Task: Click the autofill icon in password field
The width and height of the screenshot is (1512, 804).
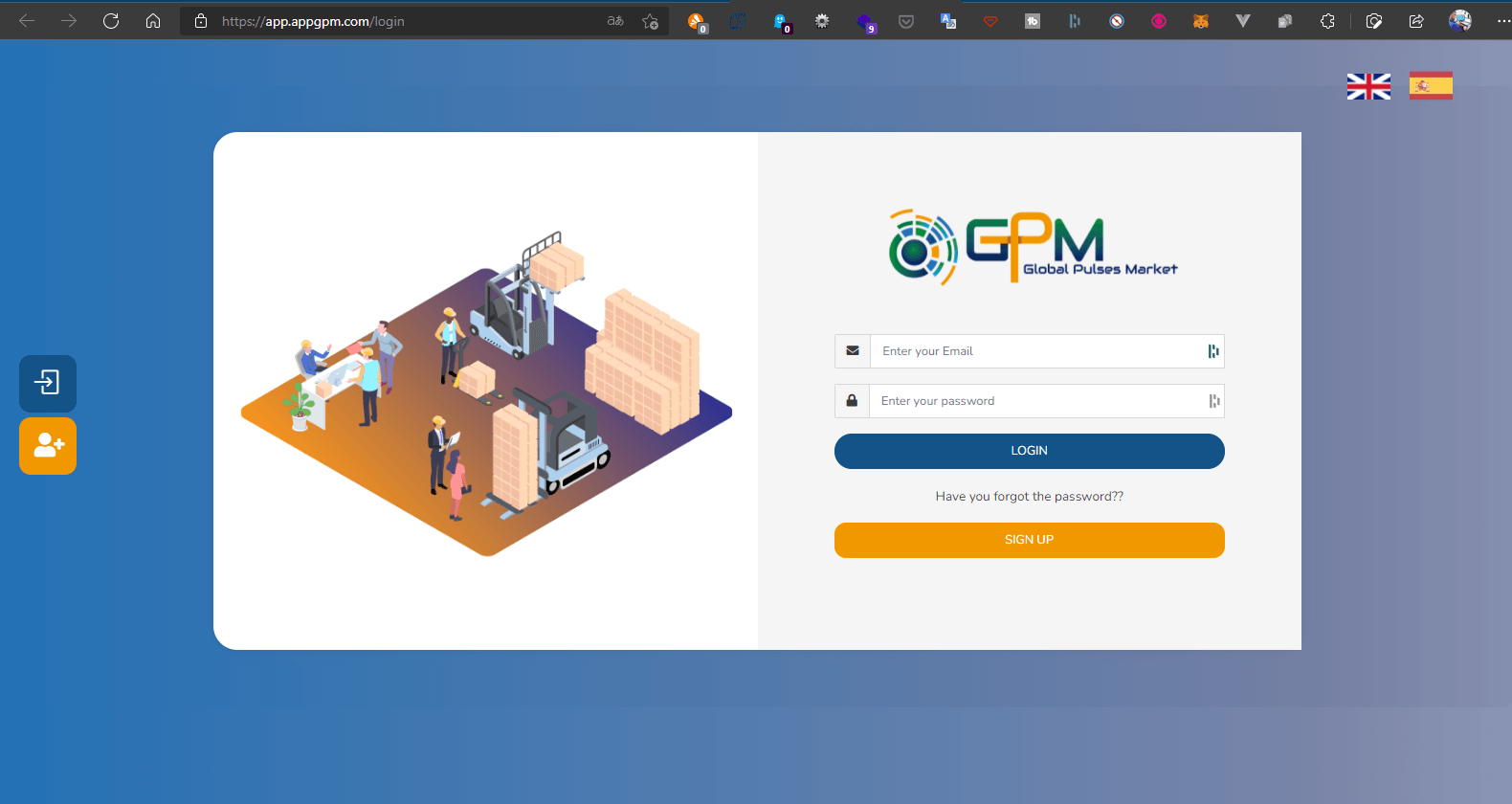Action: pyautogui.click(x=1213, y=401)
